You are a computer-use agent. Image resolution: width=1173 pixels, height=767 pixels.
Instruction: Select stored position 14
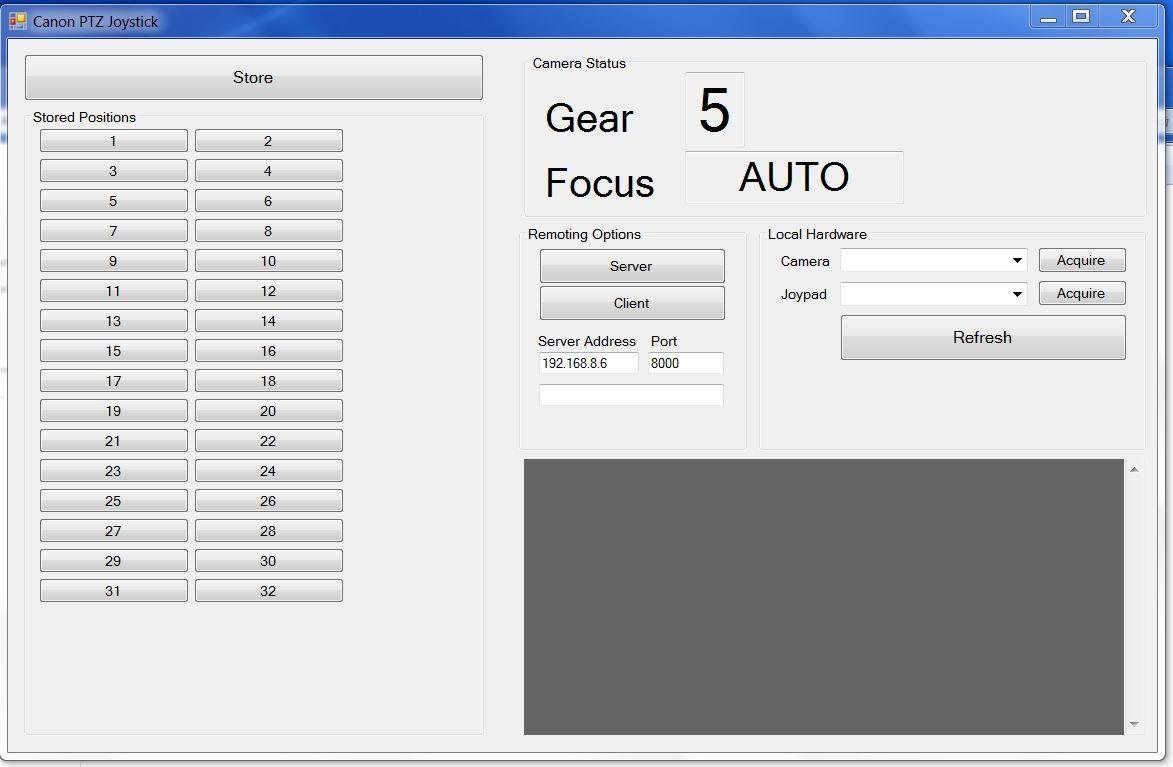coord(269,320)
